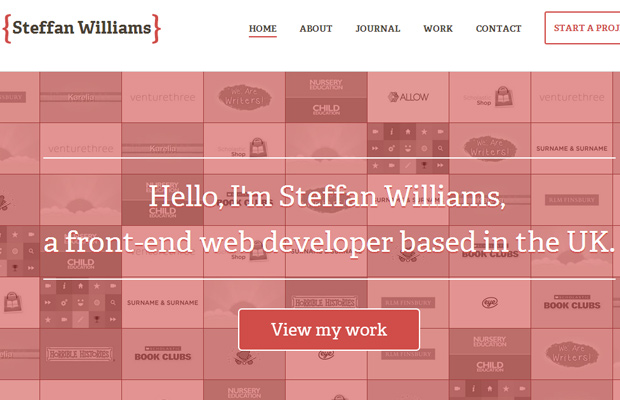620x400 pixels.
Task: Click the View my work button
Action: coord(329,330)
